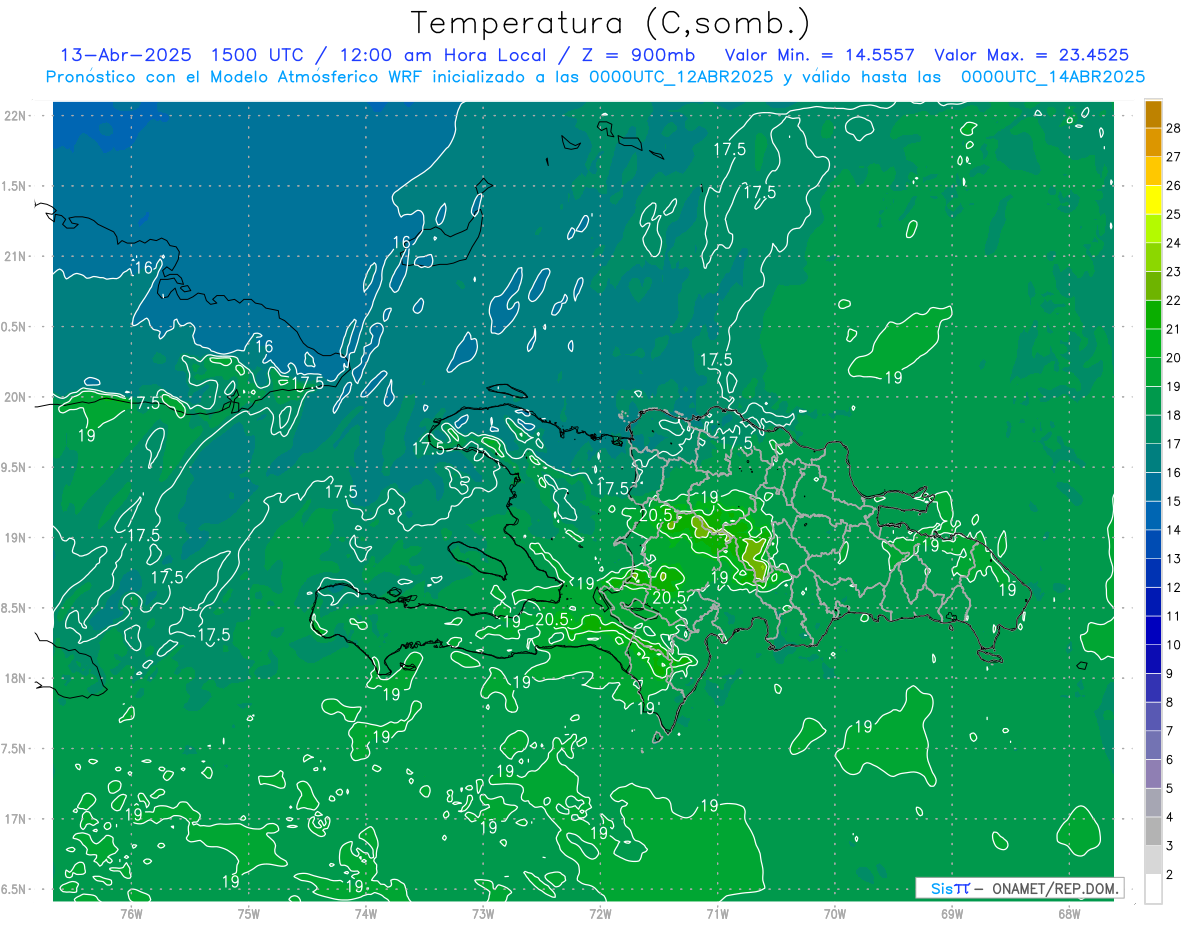Click the "73W" longitude axis label
Image resolution: width=1200 pixels, height=927 pixels.
tap(483, 913)
